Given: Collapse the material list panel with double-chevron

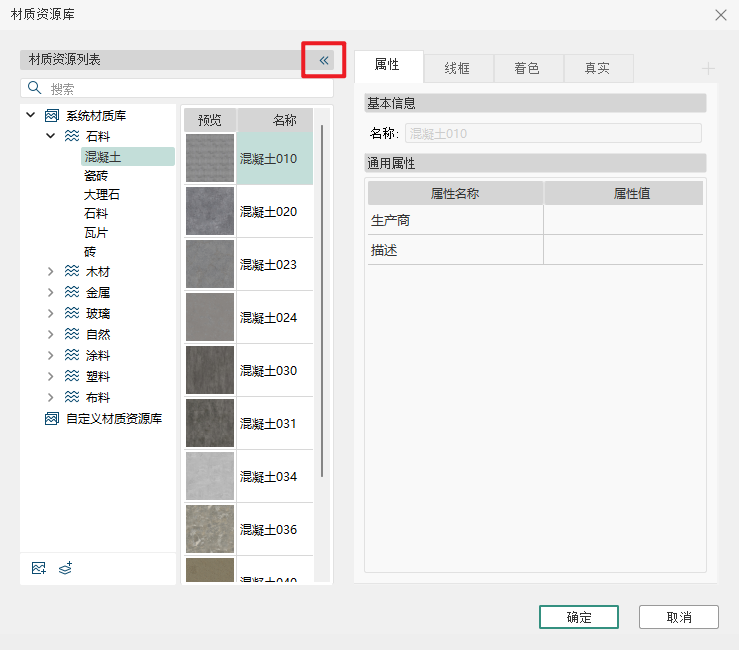Looking at the screenshot, I should (324, 61).
